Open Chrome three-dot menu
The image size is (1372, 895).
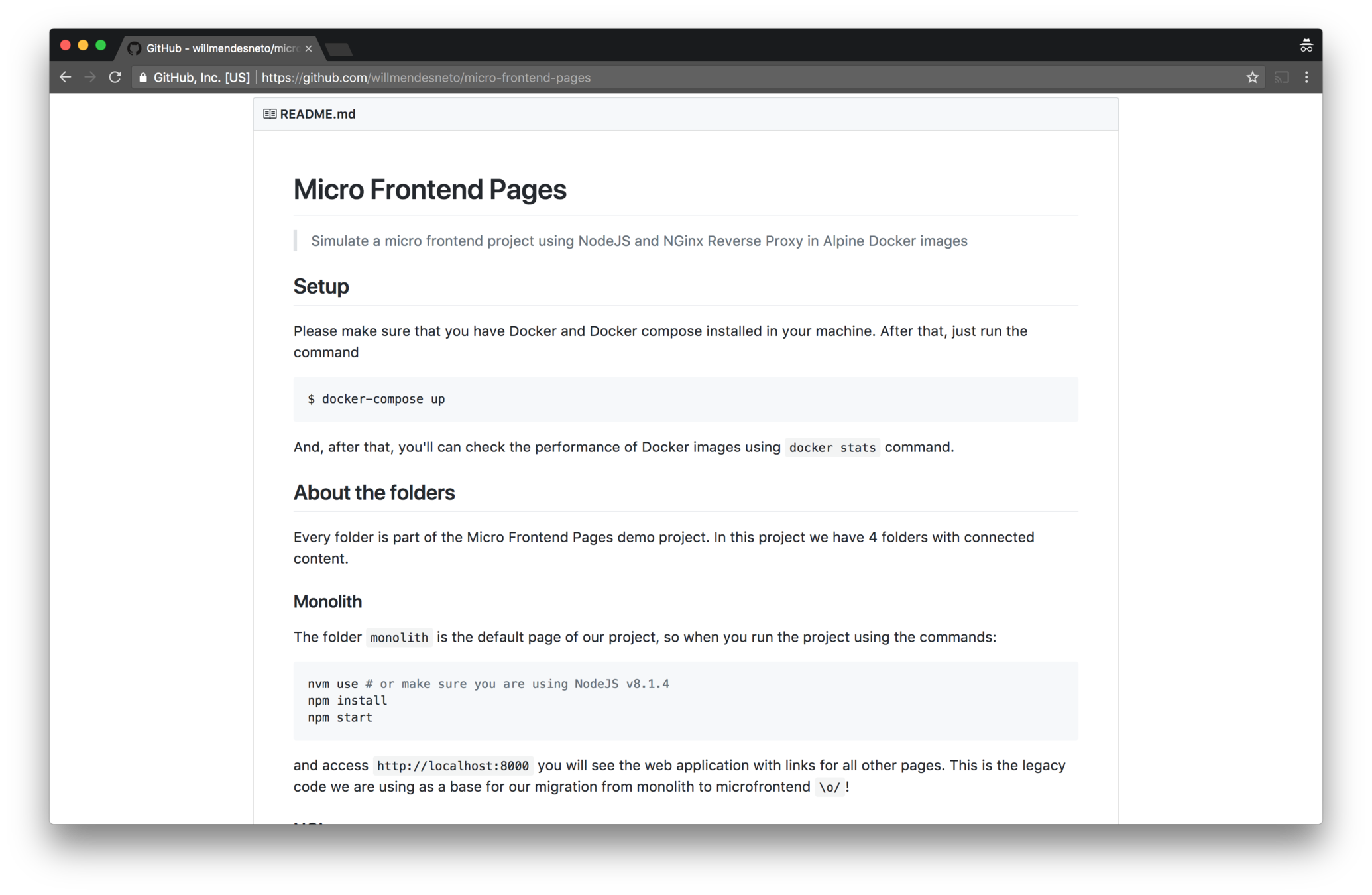click(x=1306, y=77)
